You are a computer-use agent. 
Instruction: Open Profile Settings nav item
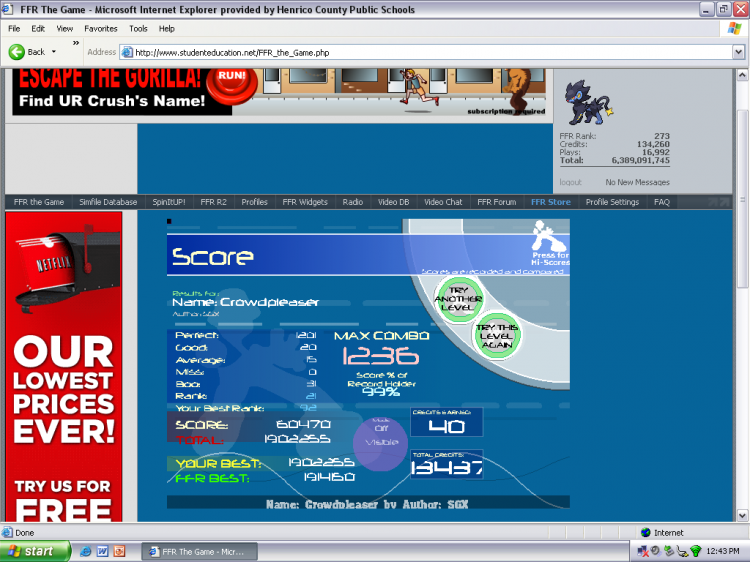(x=612, y=202)
